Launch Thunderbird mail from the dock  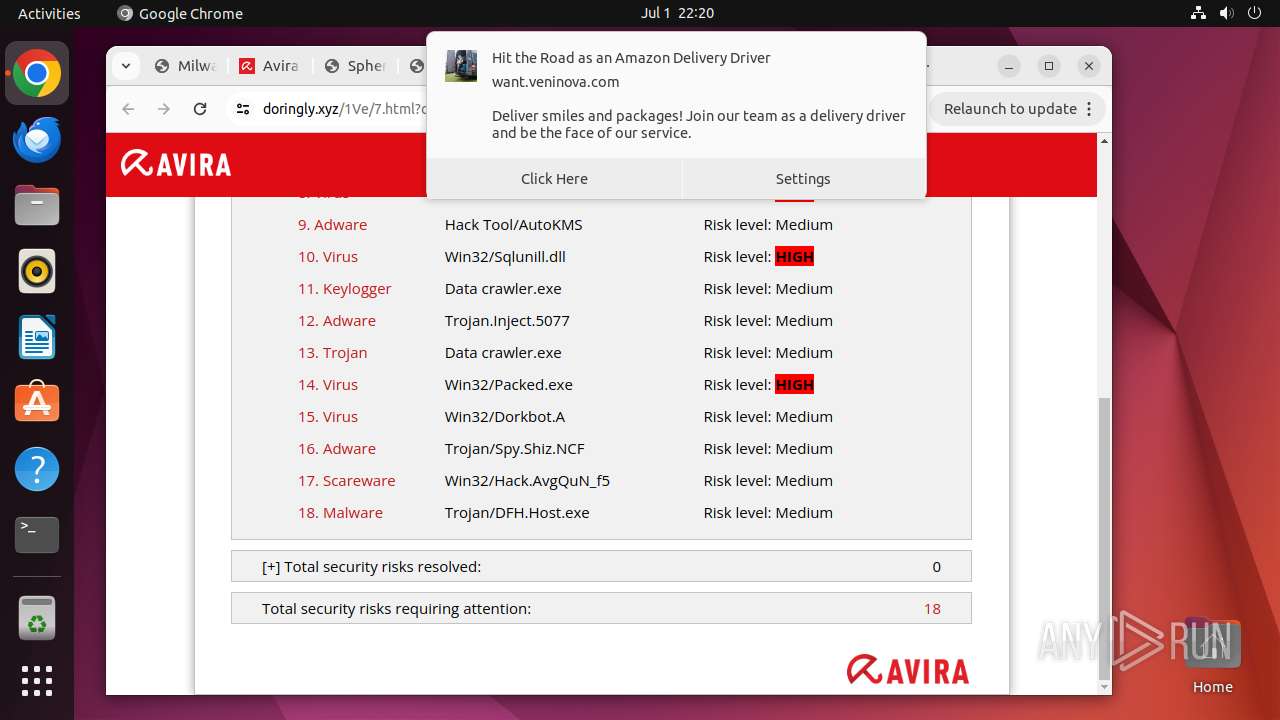[x=37, y=140]
